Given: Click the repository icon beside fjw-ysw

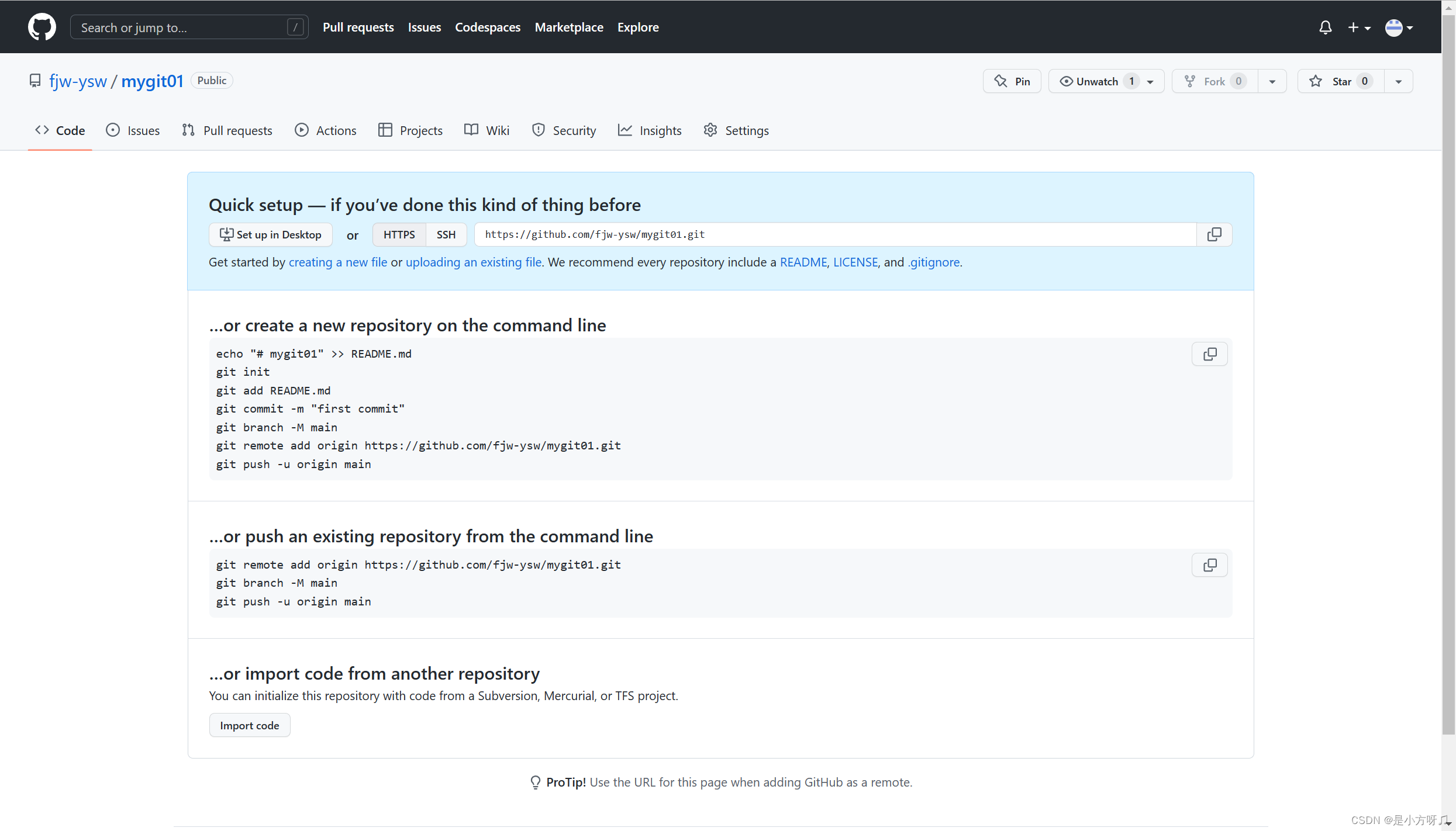Looking at the screenshot, I should [x=35, y=81].
